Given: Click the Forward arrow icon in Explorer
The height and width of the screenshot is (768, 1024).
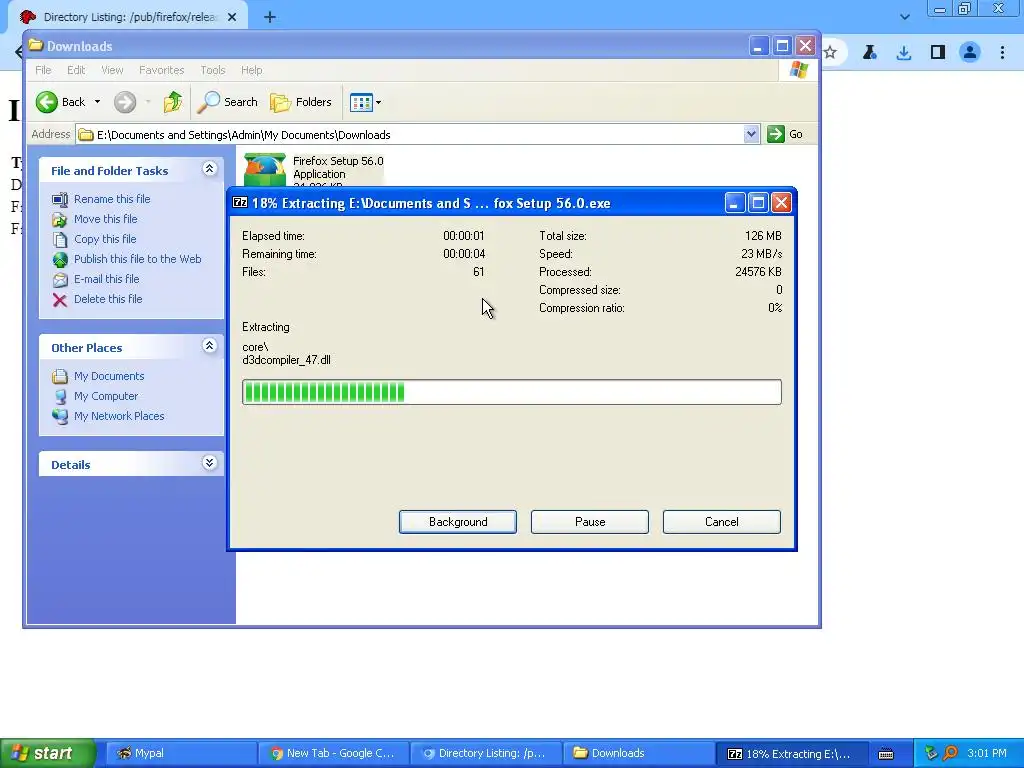Looking at the screenshot, I should tap(125, 102).
